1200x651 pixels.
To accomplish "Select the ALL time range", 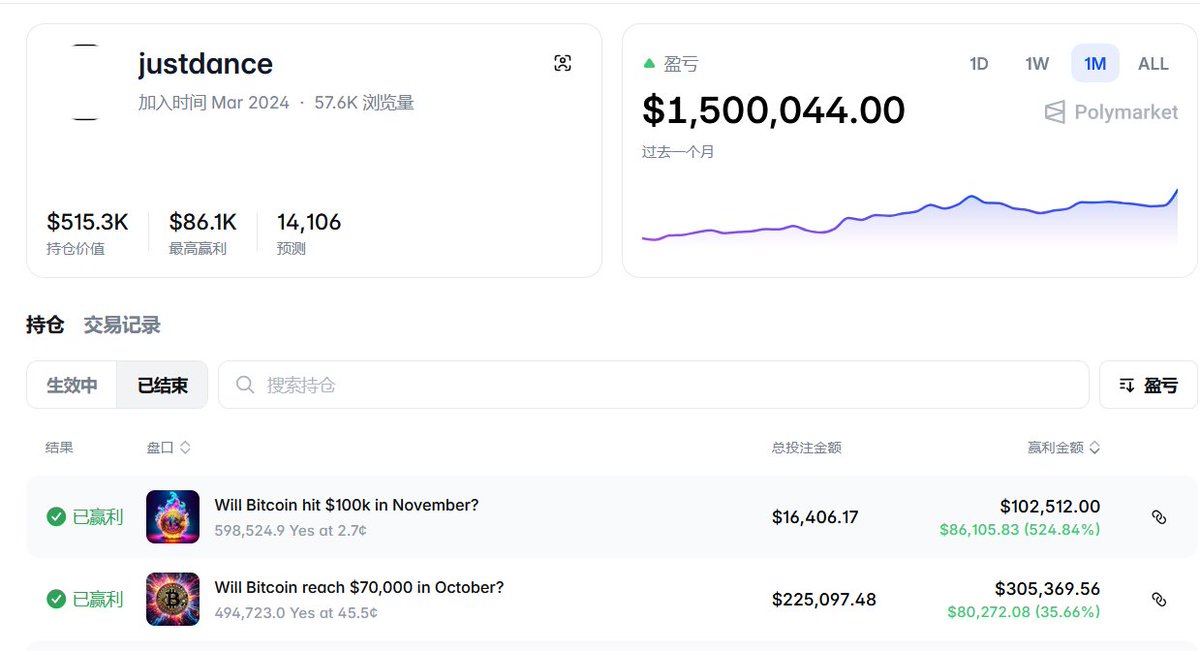I will (1153, 64).
